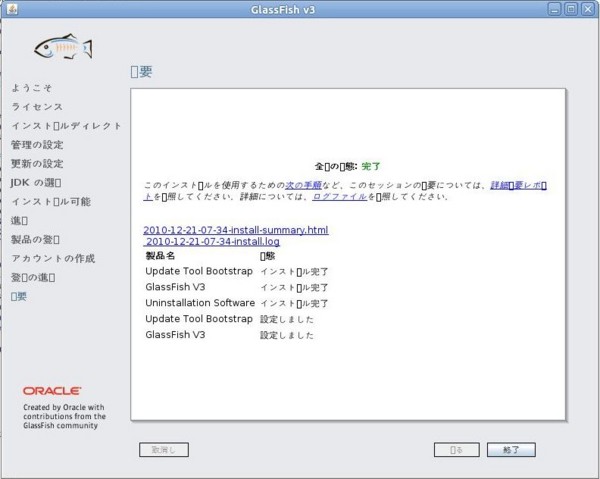The image size is (600, 479).
Task: Click the disabled 取消し cancel button
Action: click(164, 450)
